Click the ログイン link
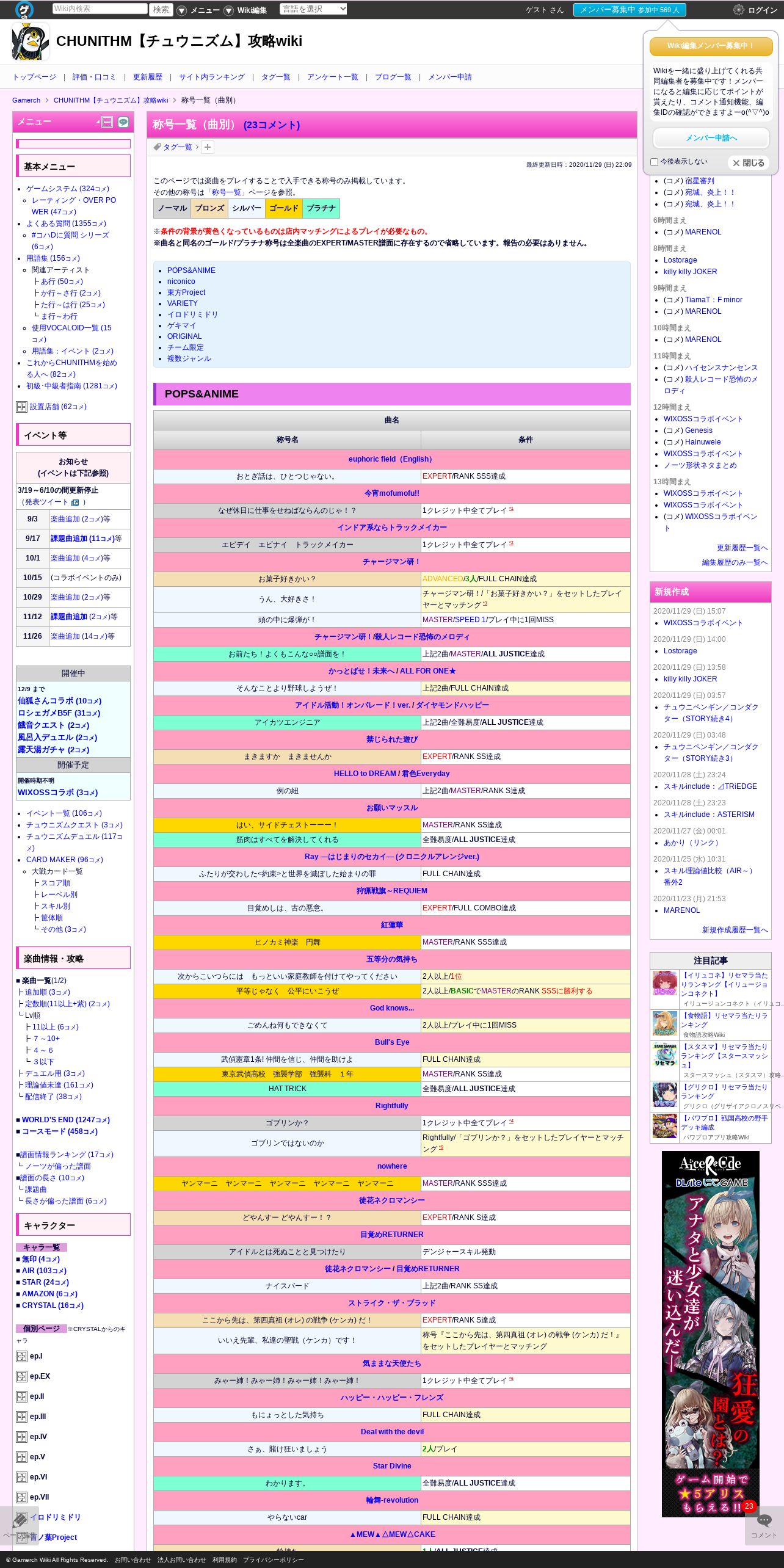This screenshot has height=1568, width=784. (763, 10)
